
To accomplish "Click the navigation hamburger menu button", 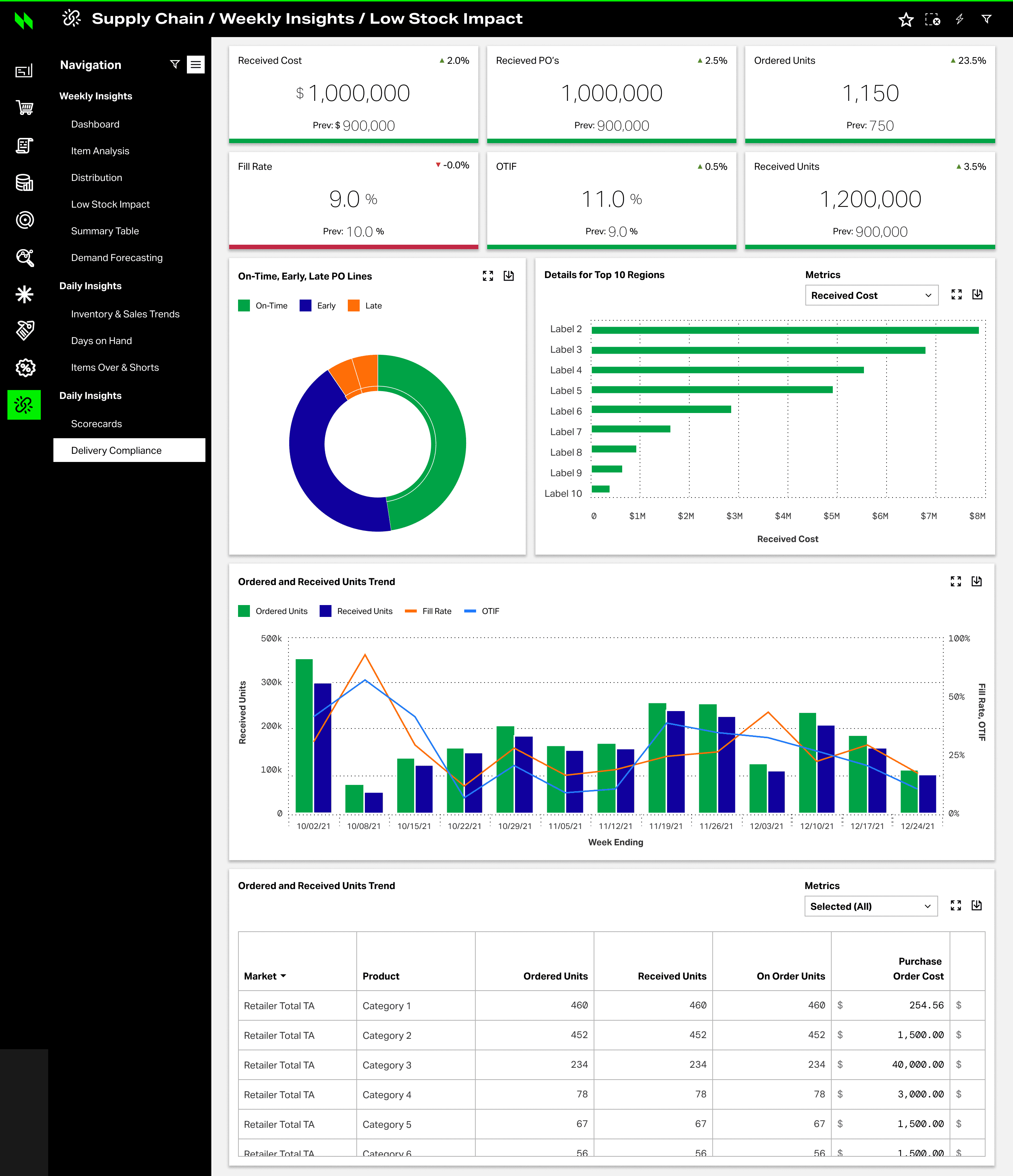I will [x=196, y=65].
